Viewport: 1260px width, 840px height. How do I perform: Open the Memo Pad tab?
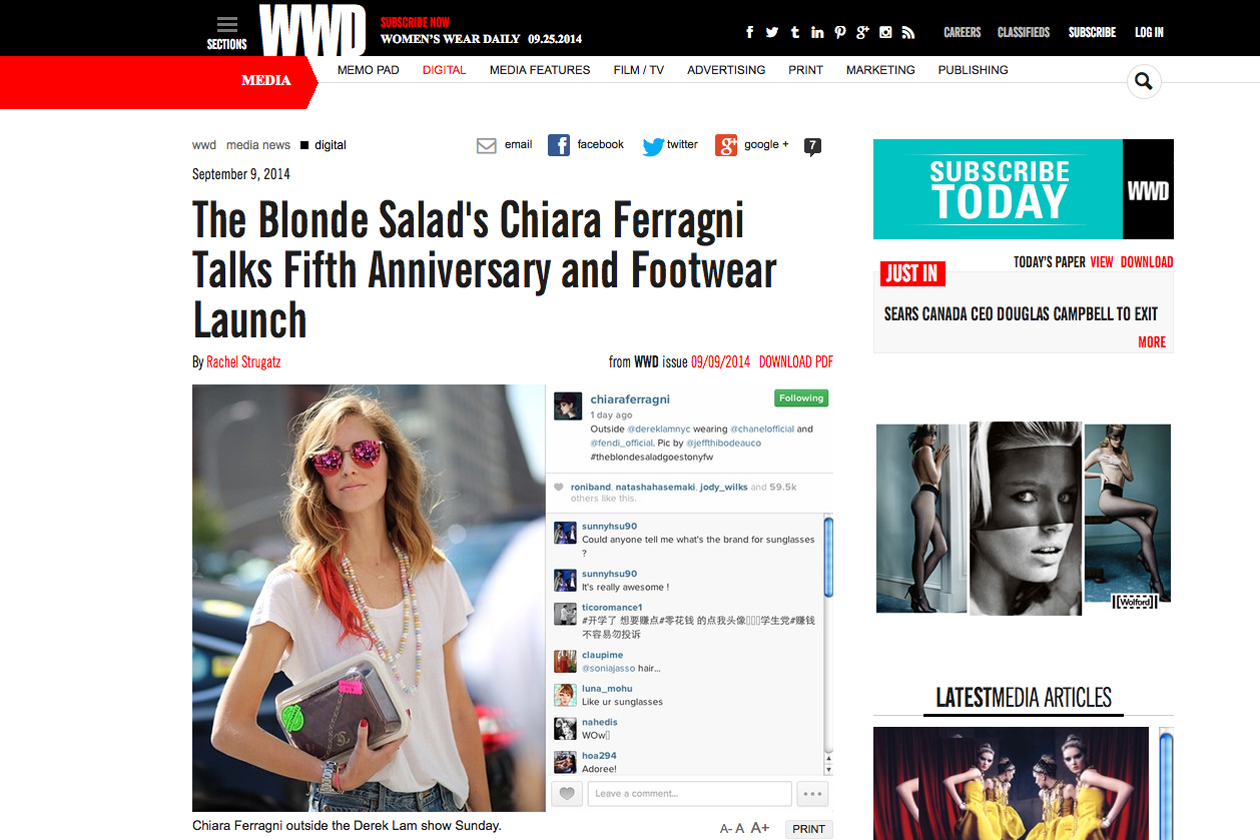(x=368, y=70)
